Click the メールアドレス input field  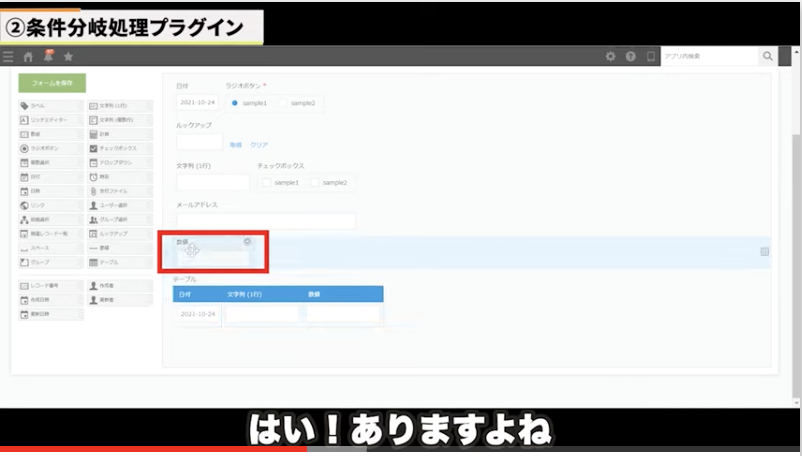pos(265,221)
